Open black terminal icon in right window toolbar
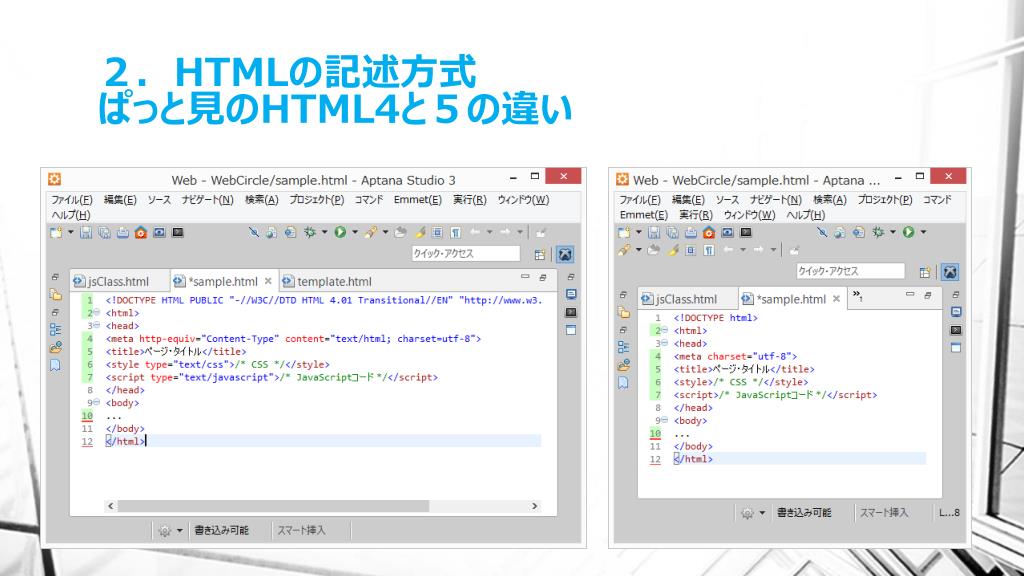This screenshot has width=1024, height=576. [746, 232]
